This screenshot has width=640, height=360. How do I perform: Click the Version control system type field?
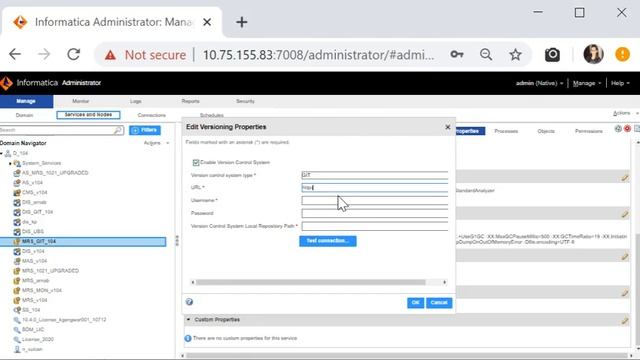(375, 175)
